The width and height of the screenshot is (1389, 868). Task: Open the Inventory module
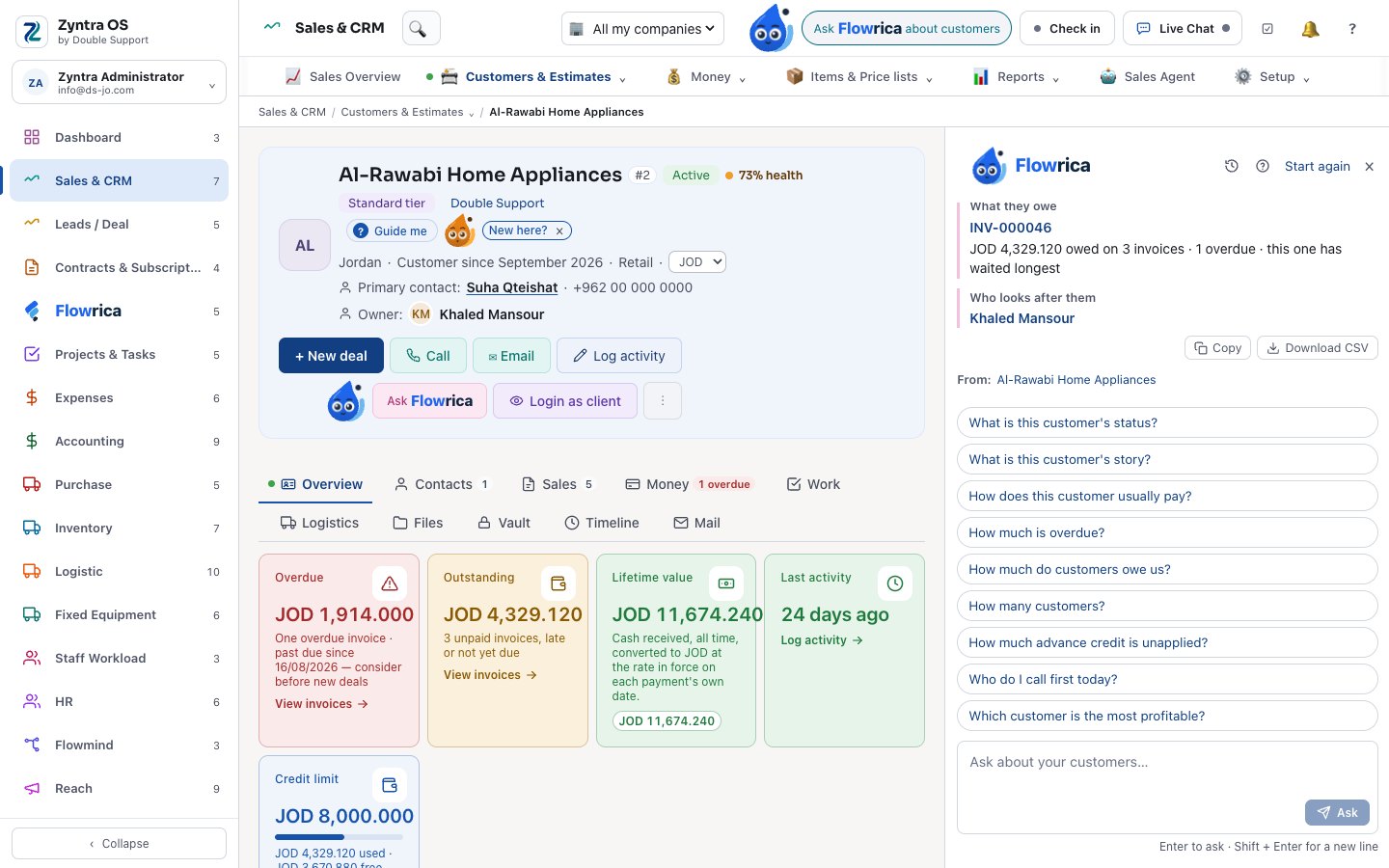tap(120, 528)
